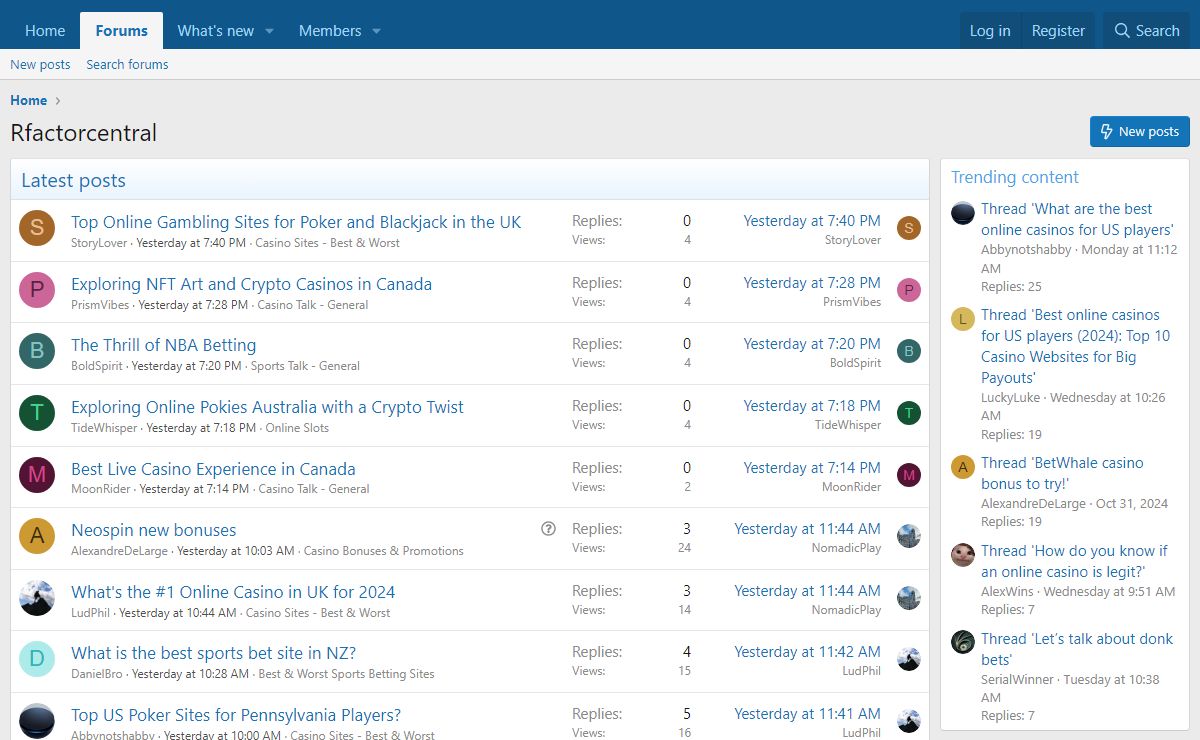
Task: Open the What's new navigation item
Action: pyautogui.click(x=215, y=31)
